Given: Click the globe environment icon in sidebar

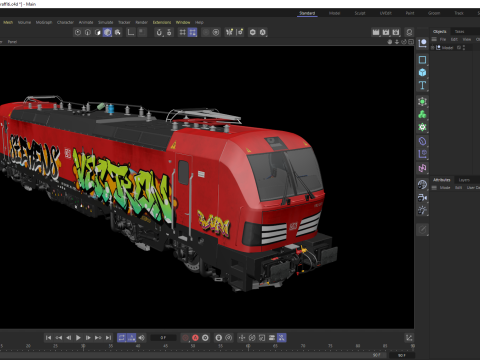Looking at the screenshot, I should (x=422, y=185).
